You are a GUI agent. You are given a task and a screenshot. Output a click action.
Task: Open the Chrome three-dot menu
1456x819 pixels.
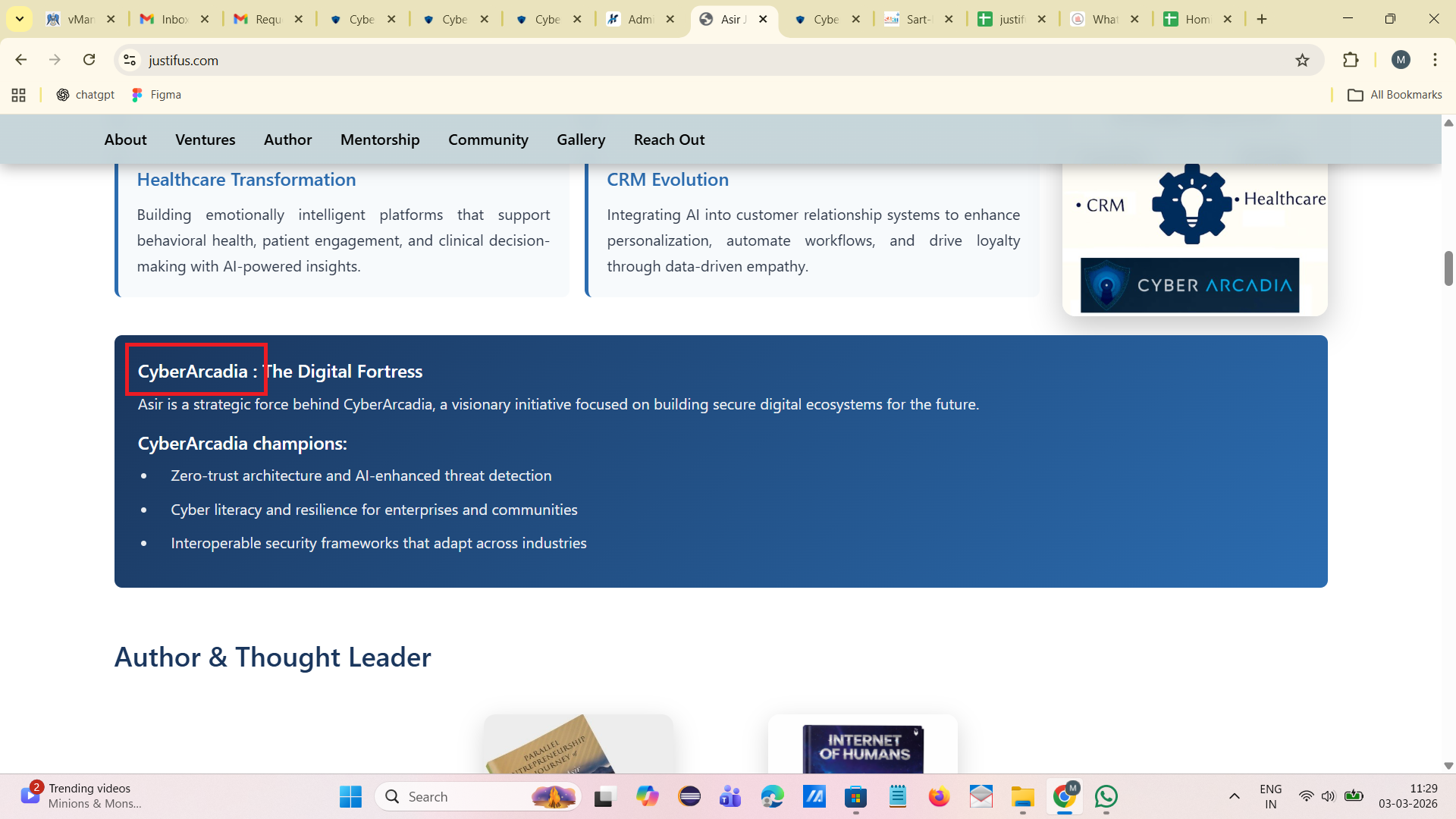pos(1435,60)
